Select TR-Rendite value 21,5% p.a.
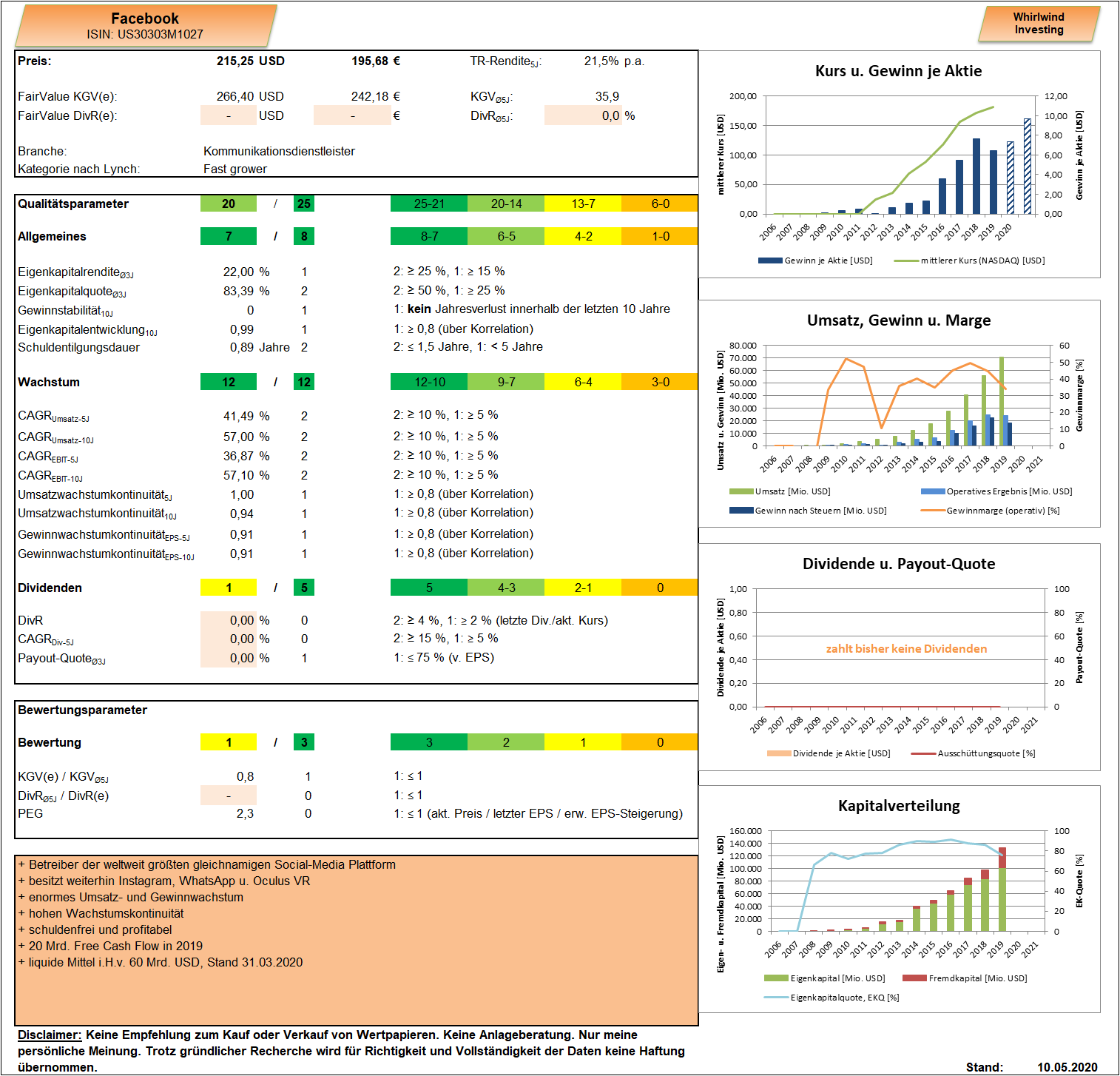The width and height of the screenshot is (1120, 1076). [x=614, y=61]
